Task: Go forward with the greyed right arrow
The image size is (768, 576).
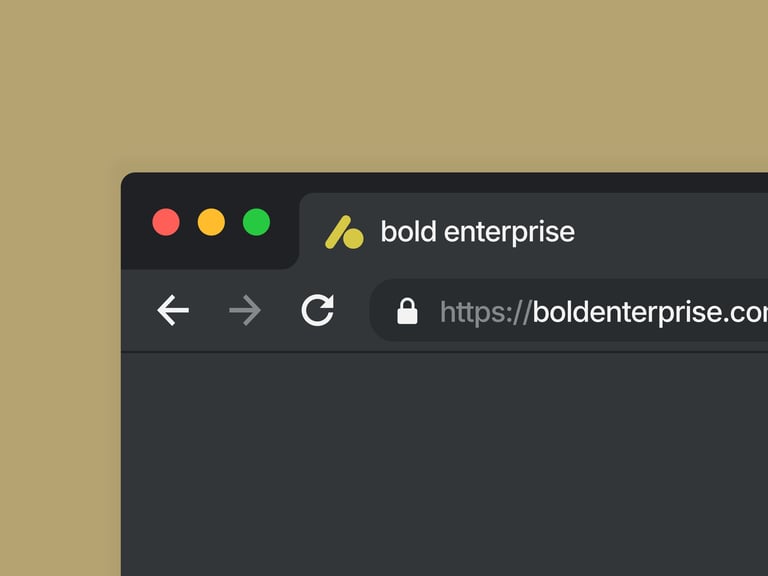Action: (244, 311)
